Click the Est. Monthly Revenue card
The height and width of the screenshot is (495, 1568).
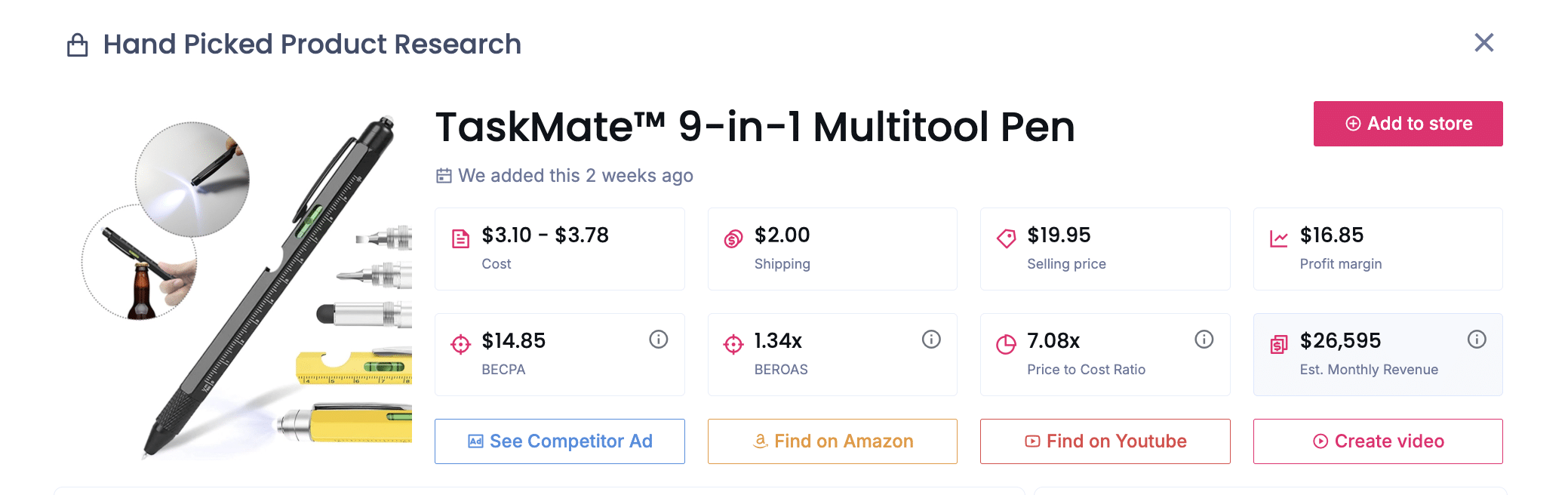[x=1377, y=356]
